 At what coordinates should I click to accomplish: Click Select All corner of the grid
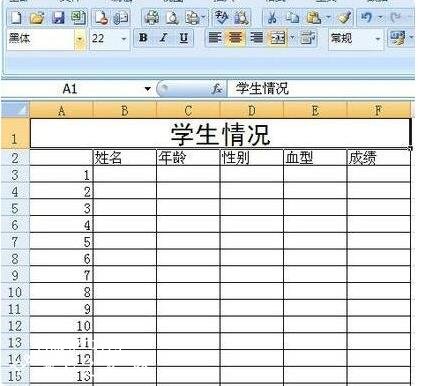[x=15, y=110]
